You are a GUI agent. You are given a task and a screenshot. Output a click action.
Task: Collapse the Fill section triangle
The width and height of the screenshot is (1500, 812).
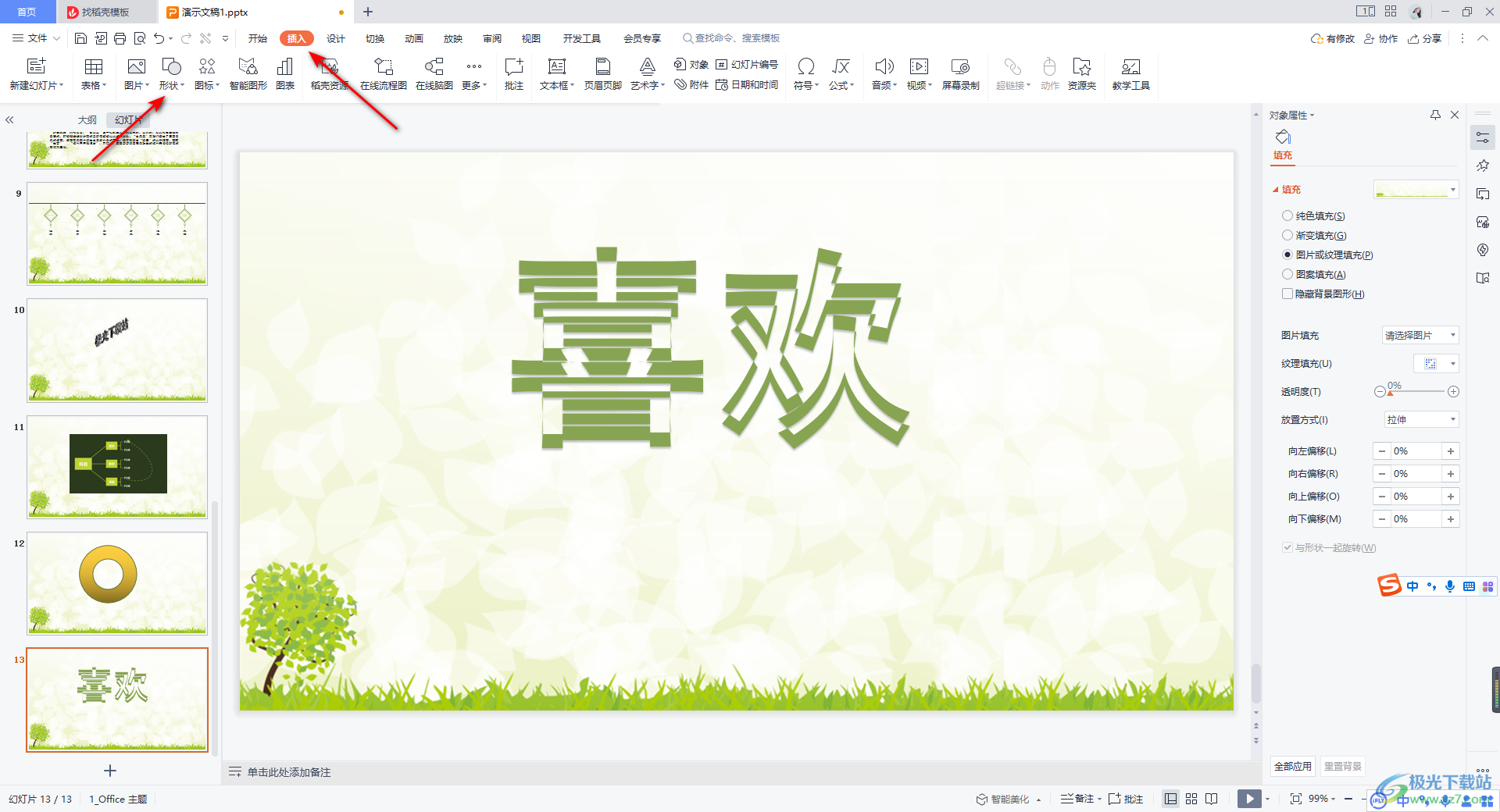point(1276,190)
